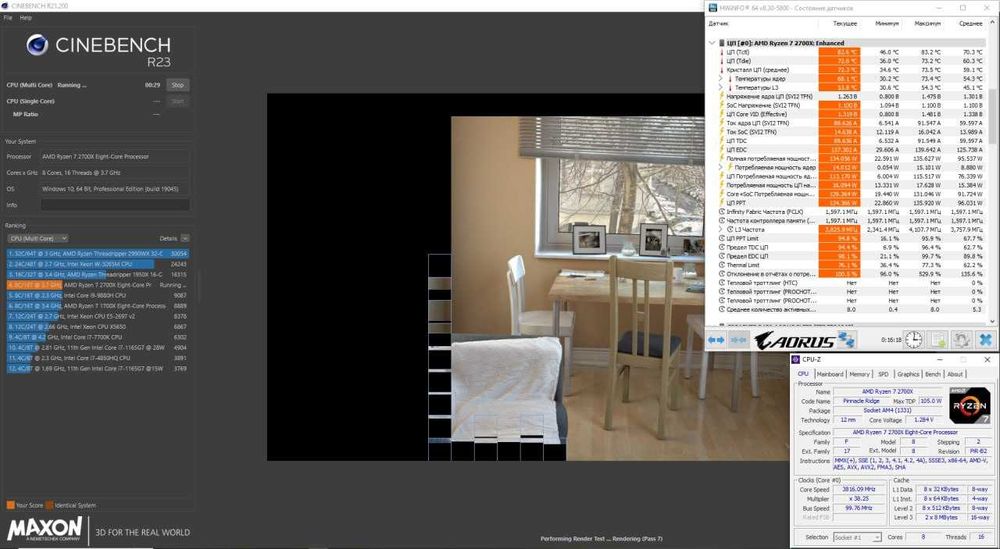This screenshot has width=1000, height=549.
Task: Select the Threadripper 2990WX ranking row
Action: click(x=98, y=254)
